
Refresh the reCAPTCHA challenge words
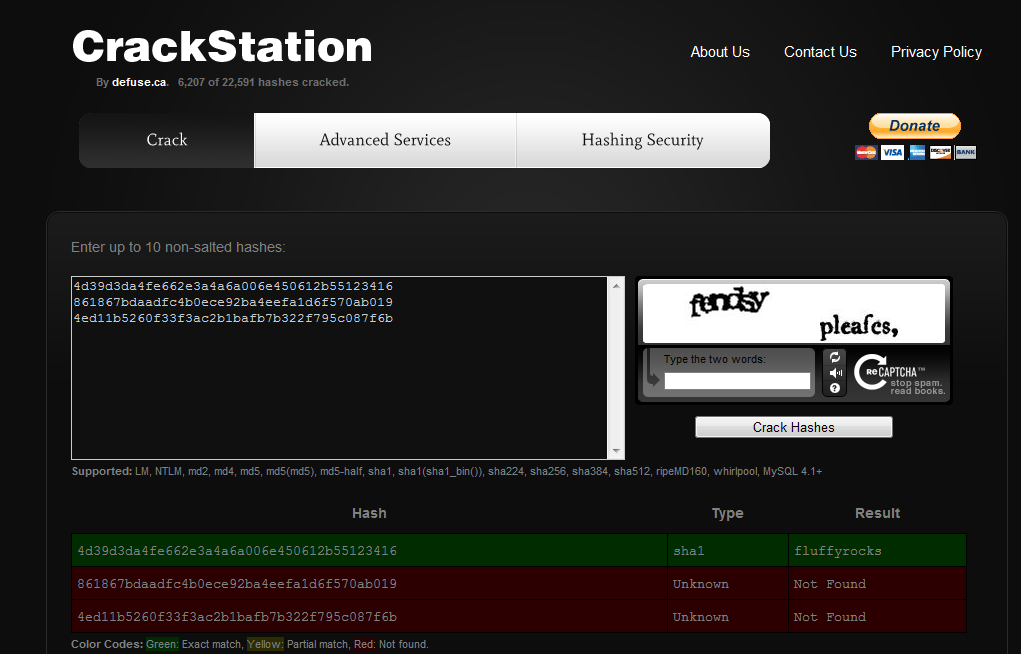[x=835, y=358]
